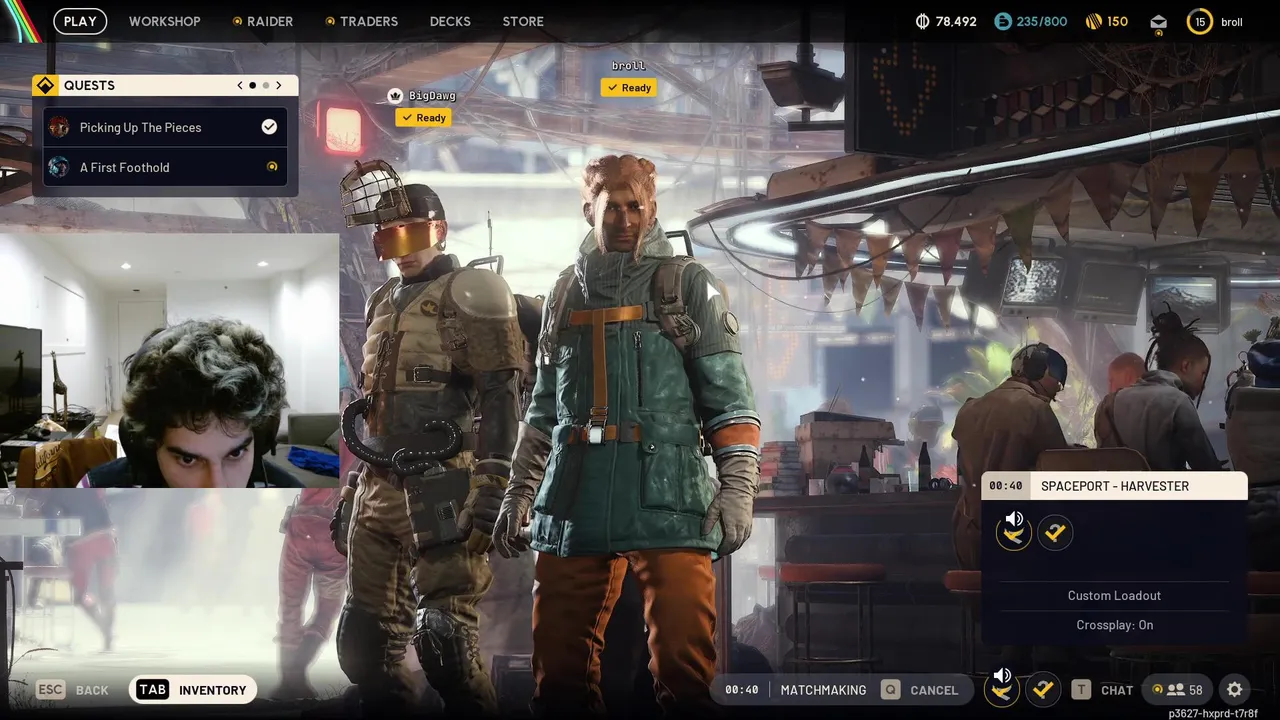Screen dimensions: 1280x720
Task: Click the T key hint icon
Action: coord(1081,690)
